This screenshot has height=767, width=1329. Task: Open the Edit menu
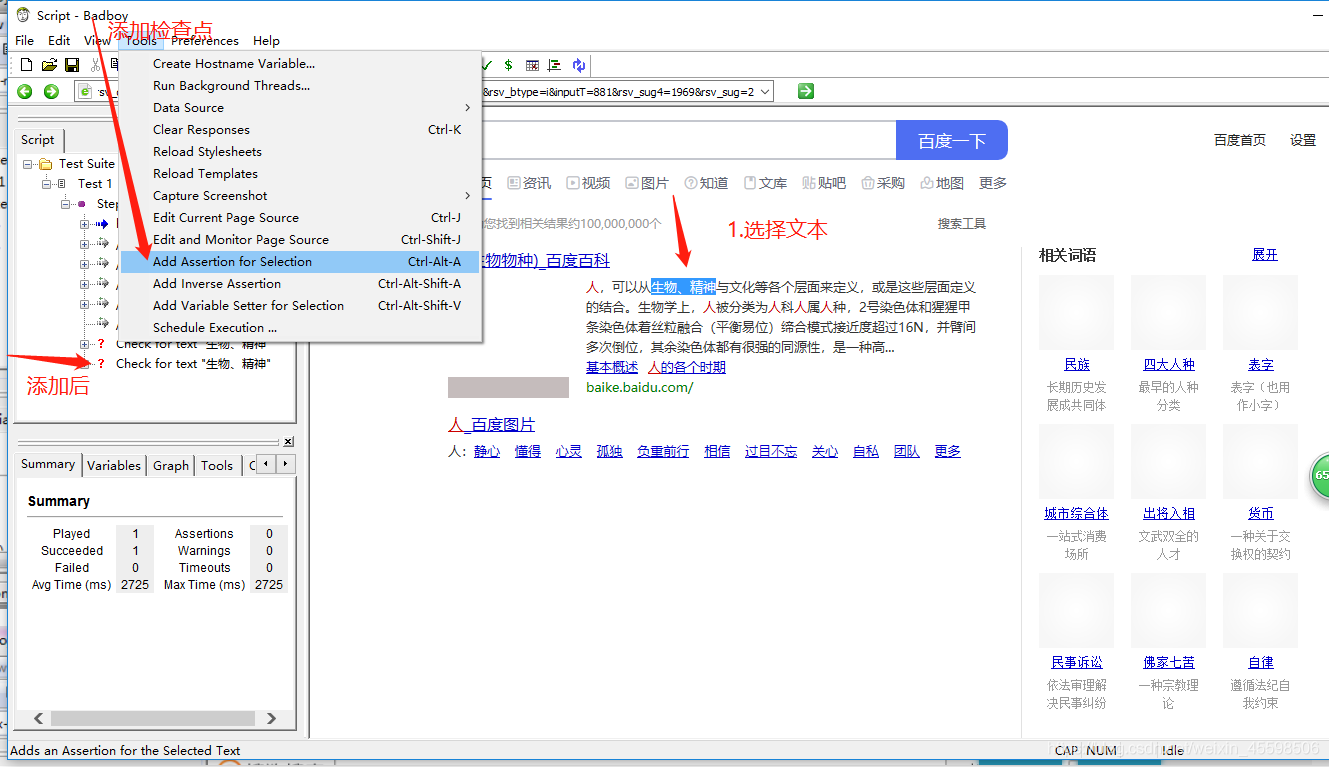tap(60, 41)
